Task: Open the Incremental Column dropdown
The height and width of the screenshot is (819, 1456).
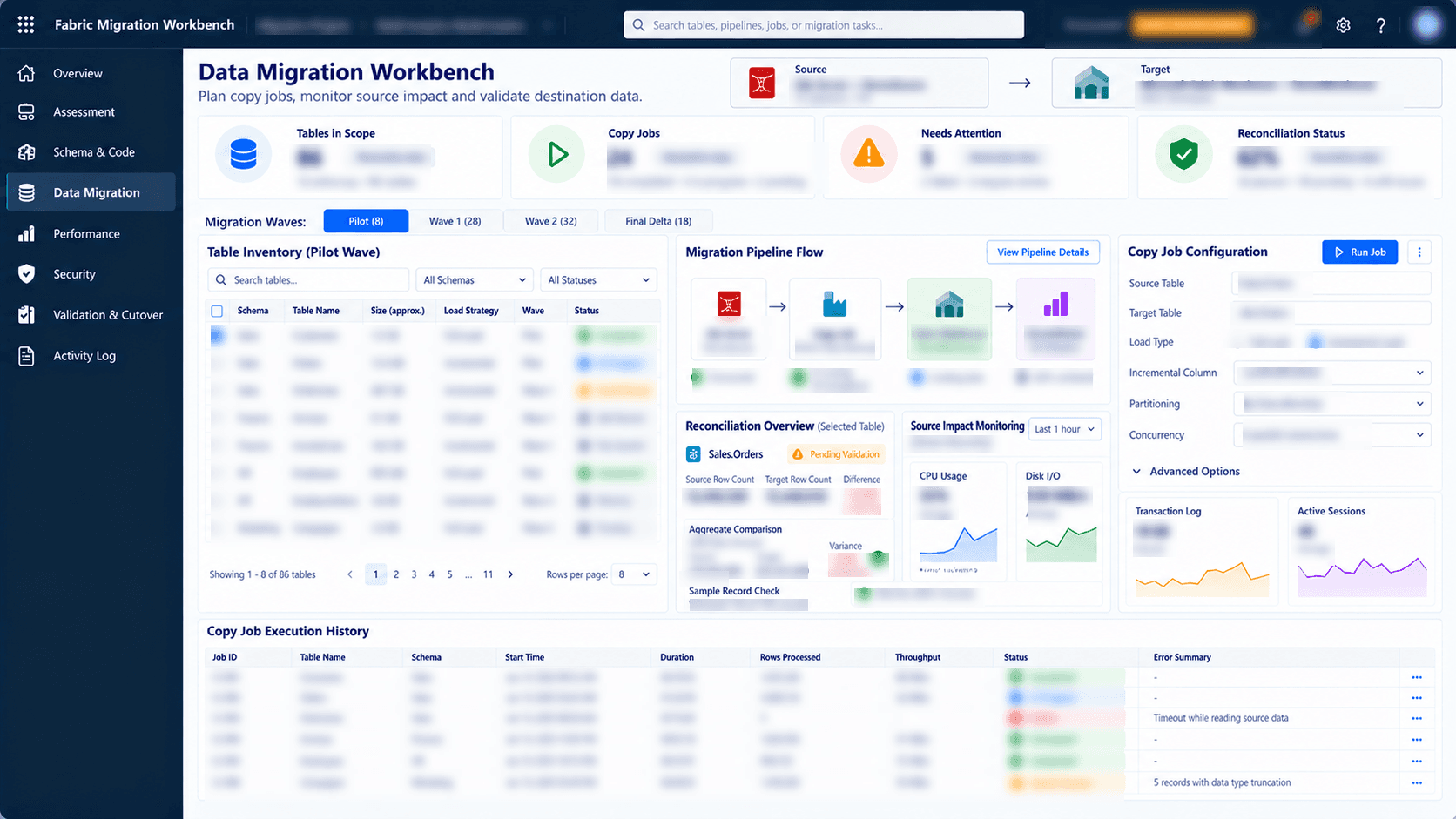Action: point(1332,373)
